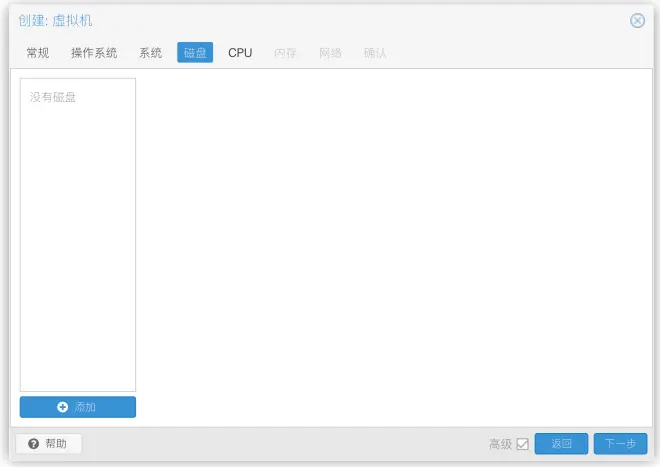The image size is (660, 467).
Task: Click the question mark help icon
Action: 34,443
